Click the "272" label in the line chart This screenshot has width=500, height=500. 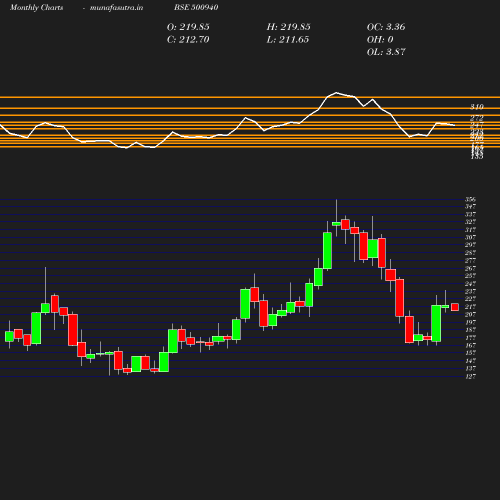tap(477, 118)
